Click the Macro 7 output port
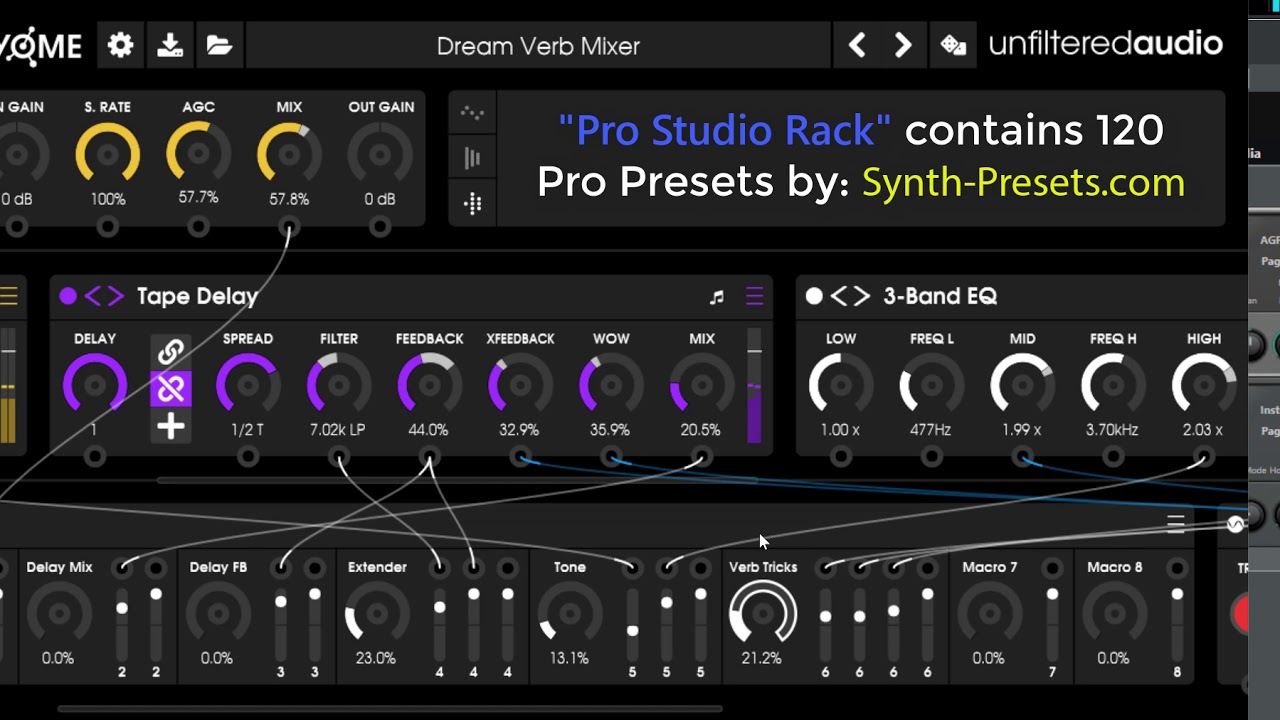The image size is (1280, 720). coord(1052,568)
